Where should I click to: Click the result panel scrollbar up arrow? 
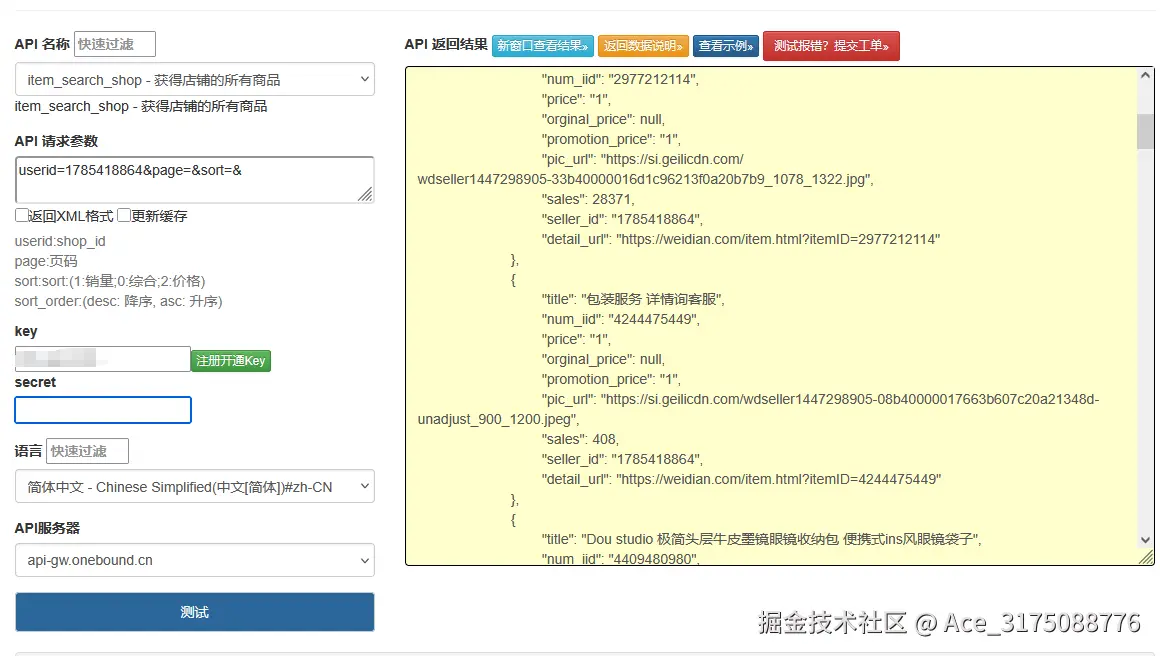1145,75
